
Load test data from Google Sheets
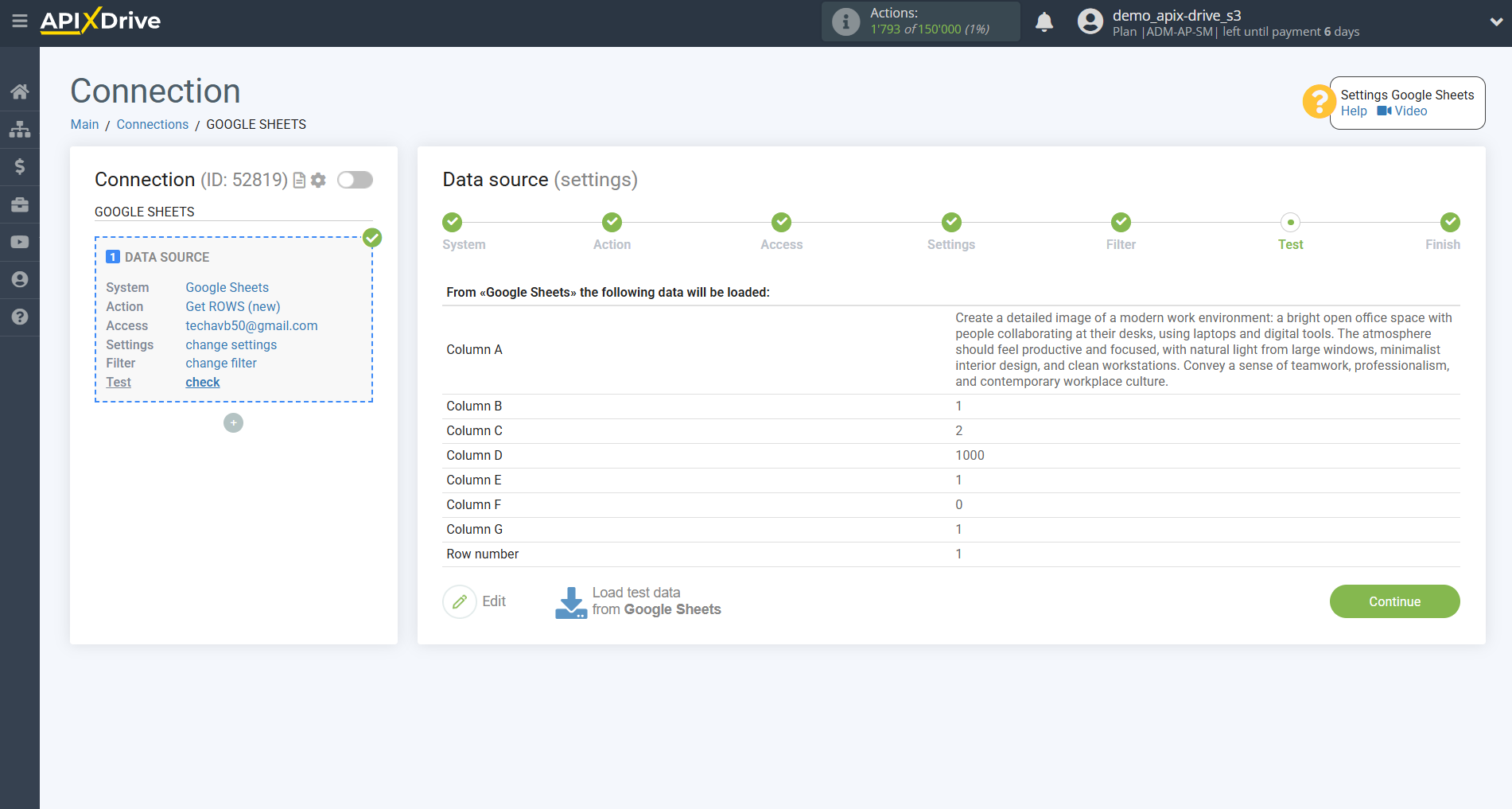tap(637, 601)
